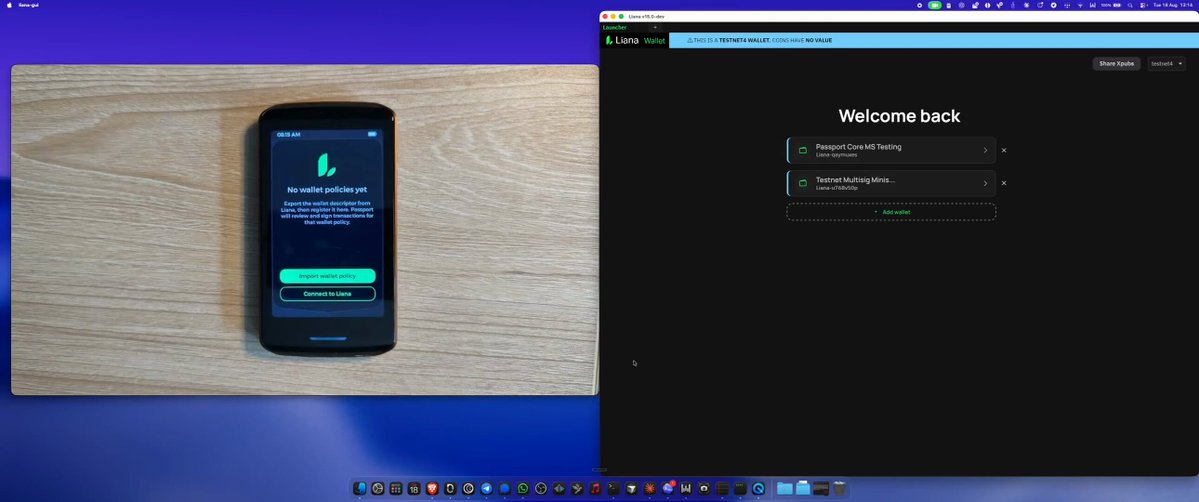Viewport: 1199px width, 502px height.
Task: Open Music app from the Dock
Action: point(595,488)
